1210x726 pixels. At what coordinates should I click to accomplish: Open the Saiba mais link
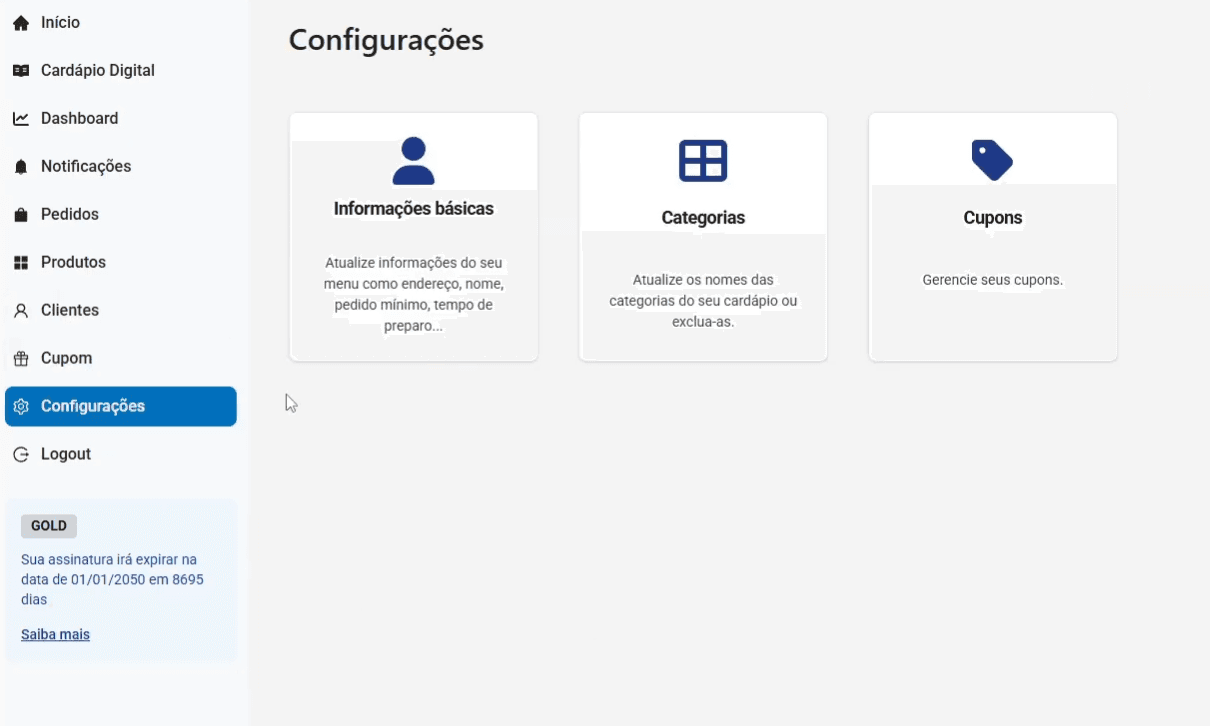tap(55, 635)
